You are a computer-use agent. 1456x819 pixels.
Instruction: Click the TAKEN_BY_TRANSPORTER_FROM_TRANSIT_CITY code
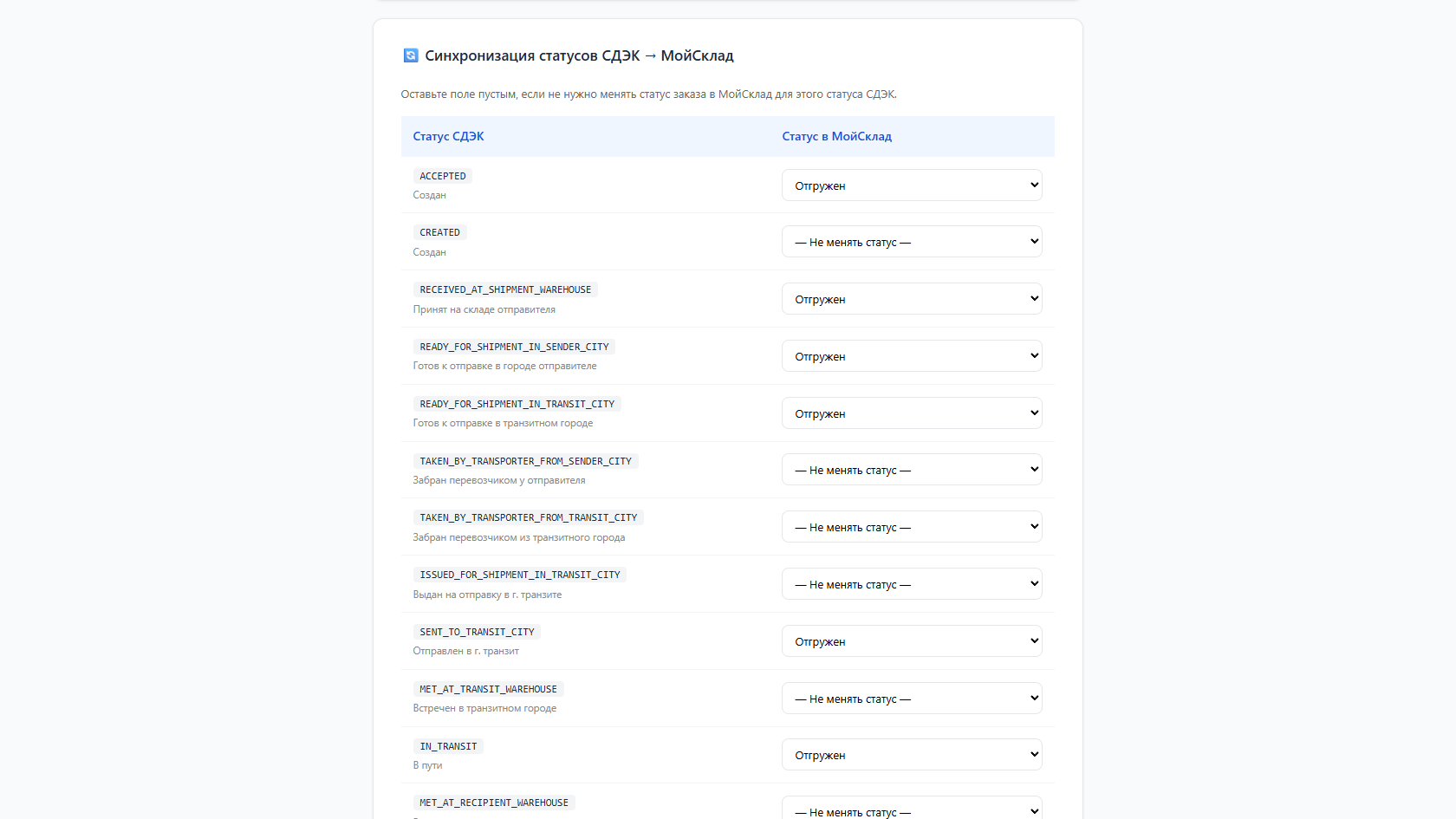(529, 517)
